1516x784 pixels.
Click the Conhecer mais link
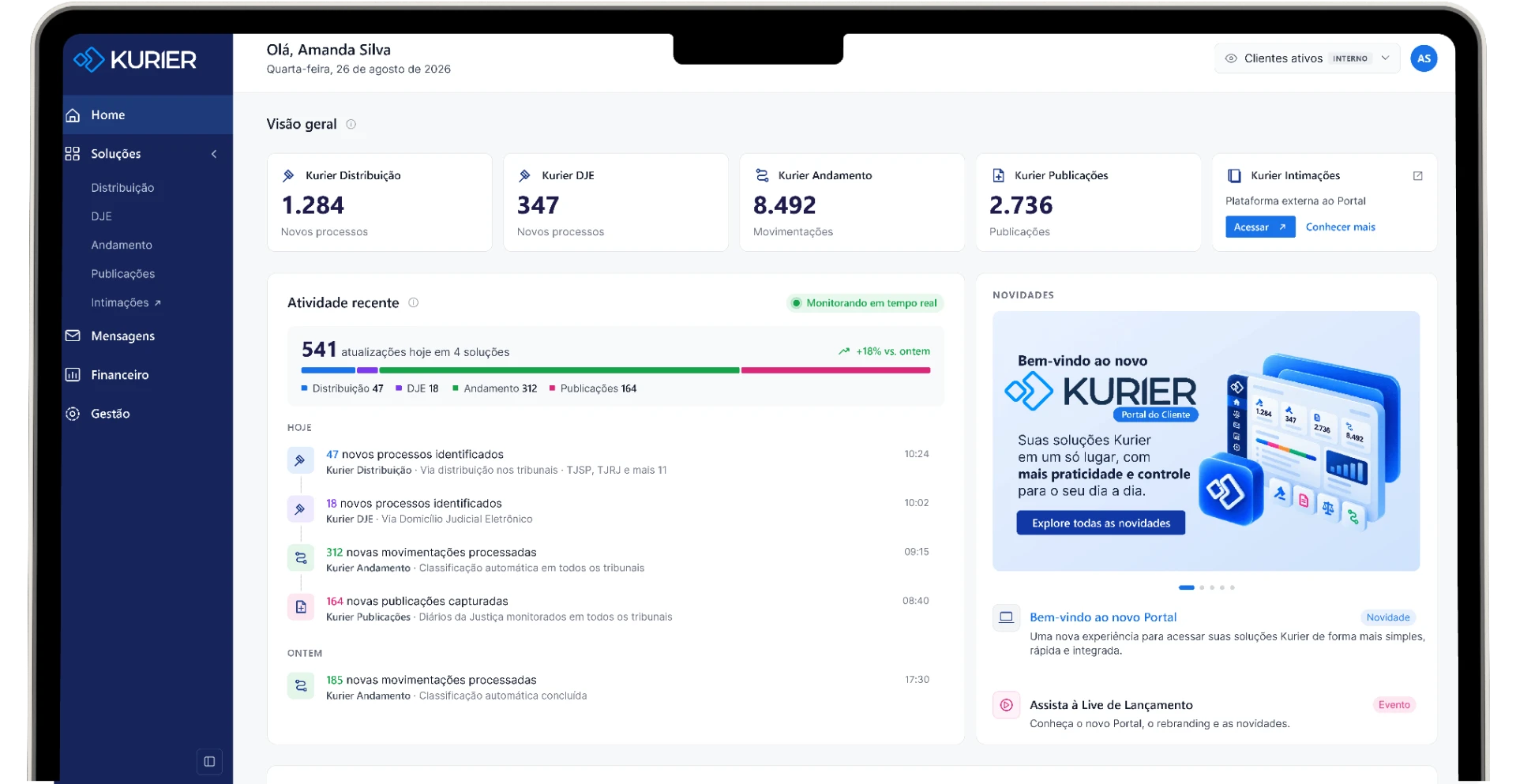click(1340, 227)
